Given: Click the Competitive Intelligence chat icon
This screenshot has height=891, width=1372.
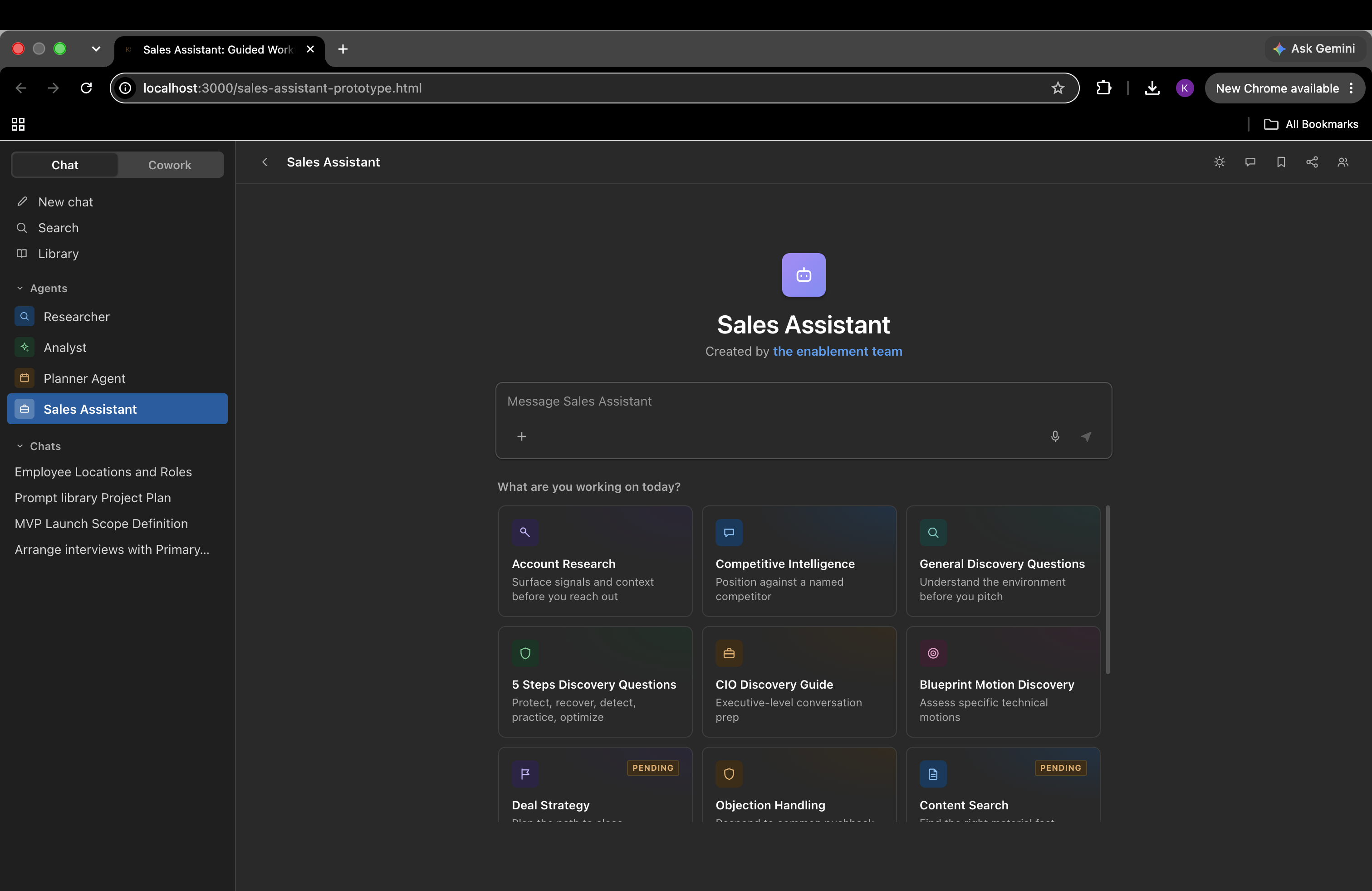Looking at the screenshot, I should pos(729,533).
